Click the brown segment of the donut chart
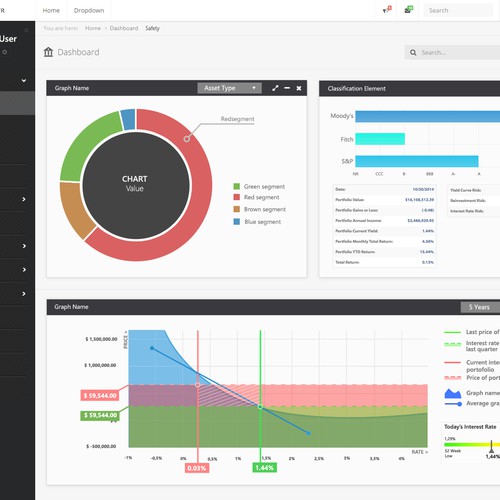 (74, 209)
